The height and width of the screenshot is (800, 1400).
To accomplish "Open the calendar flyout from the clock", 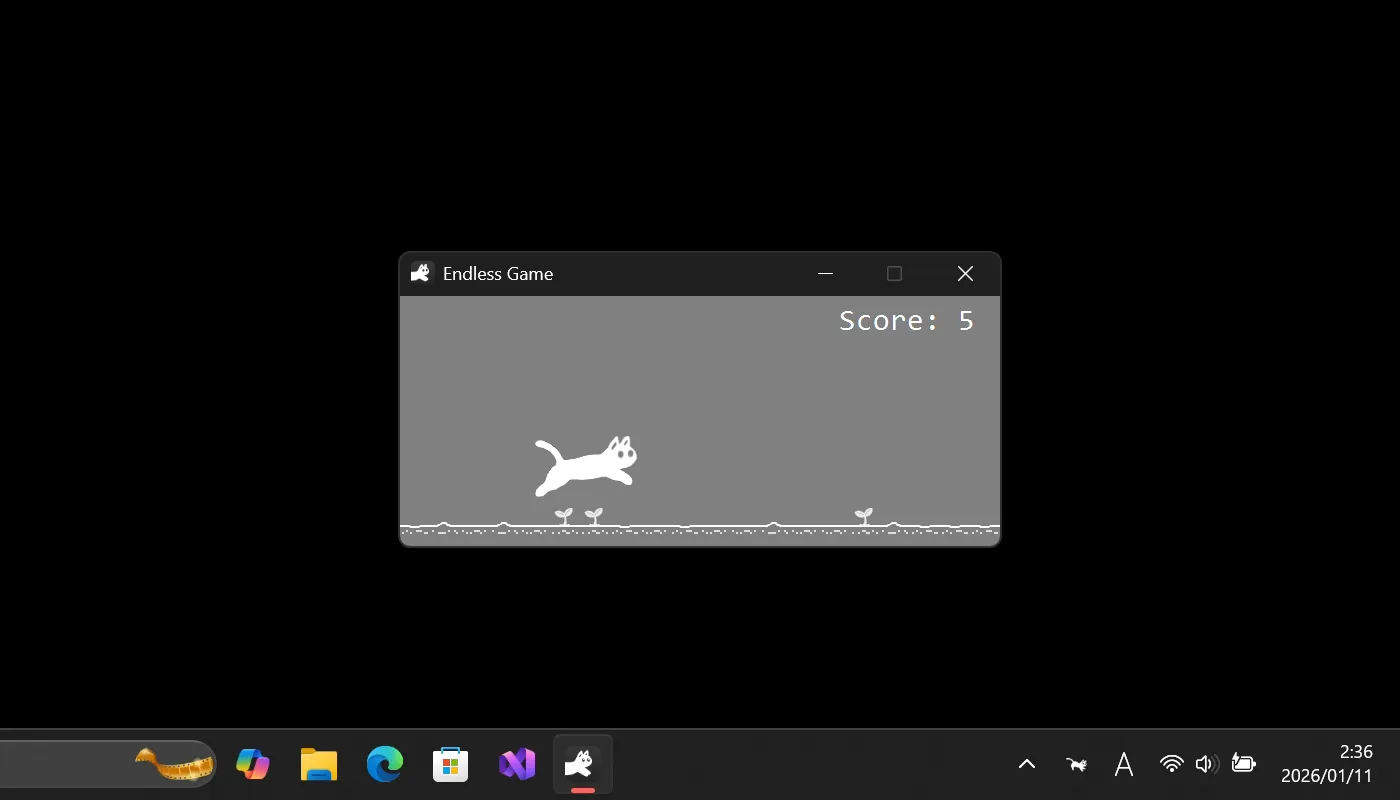I will 1327,763.
